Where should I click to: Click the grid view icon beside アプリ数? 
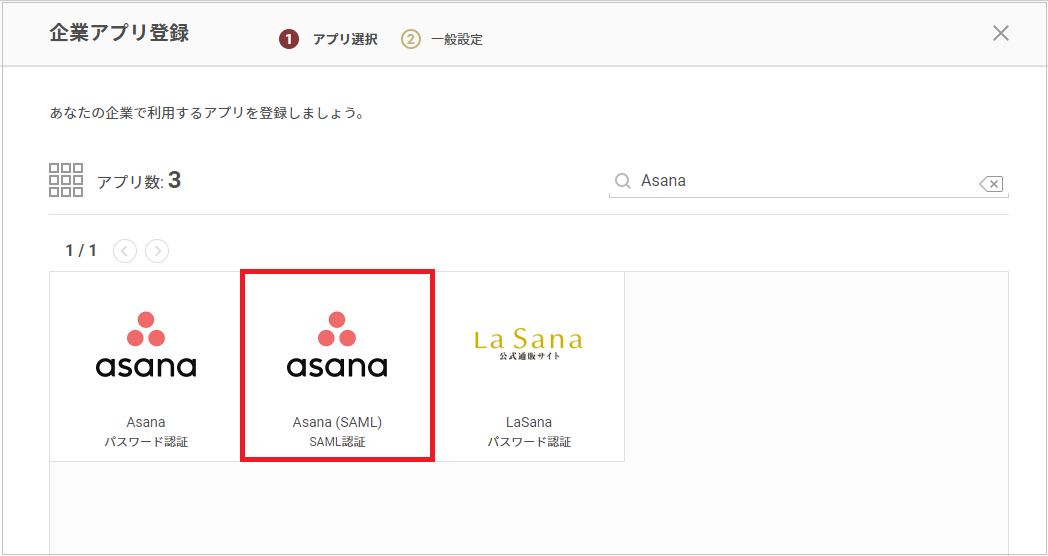pos(66,180)
